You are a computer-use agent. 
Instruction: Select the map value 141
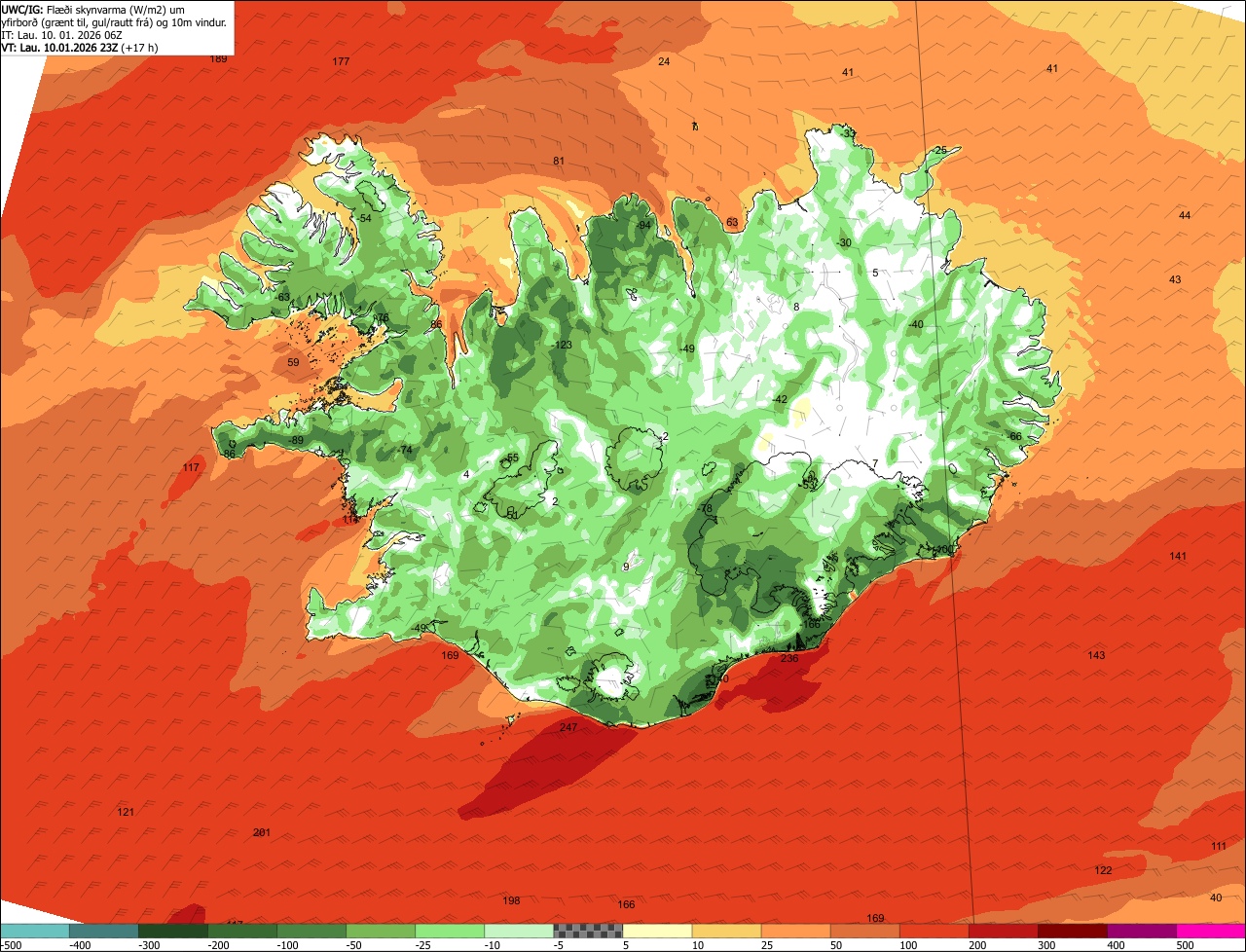click(x=1178, y=556)
